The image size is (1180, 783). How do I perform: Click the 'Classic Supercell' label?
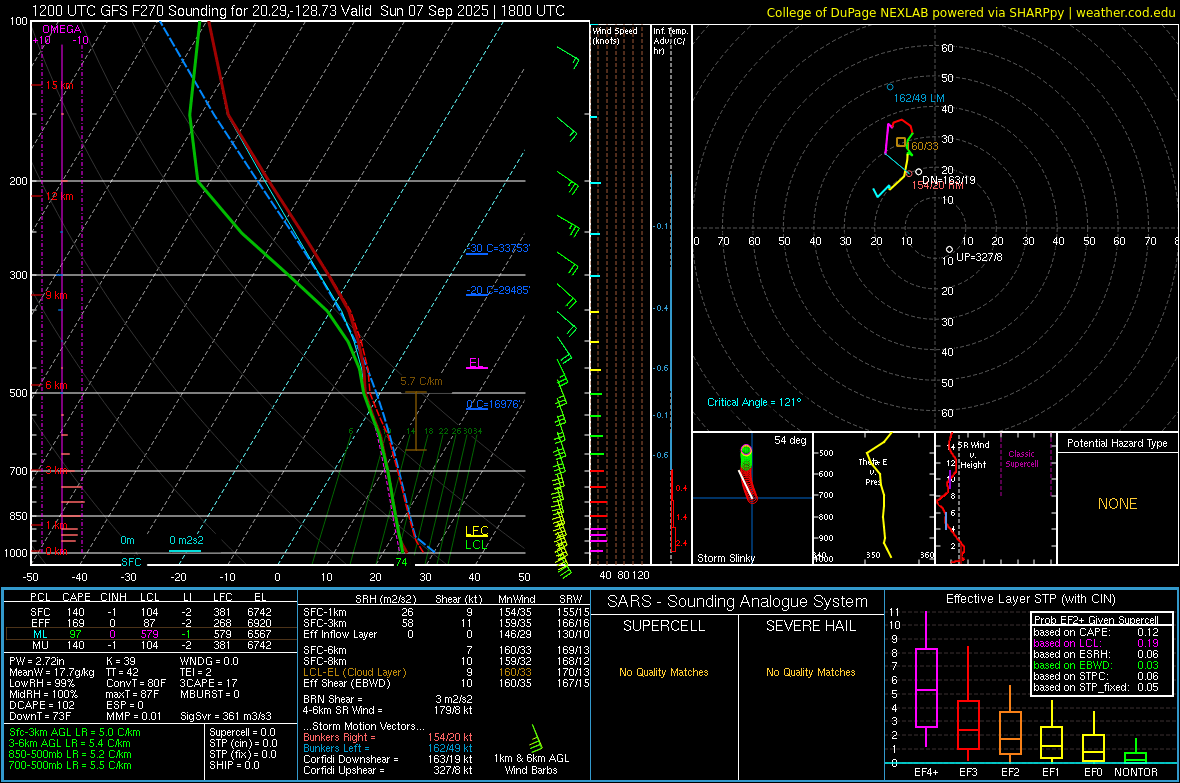click(1021, 459)
